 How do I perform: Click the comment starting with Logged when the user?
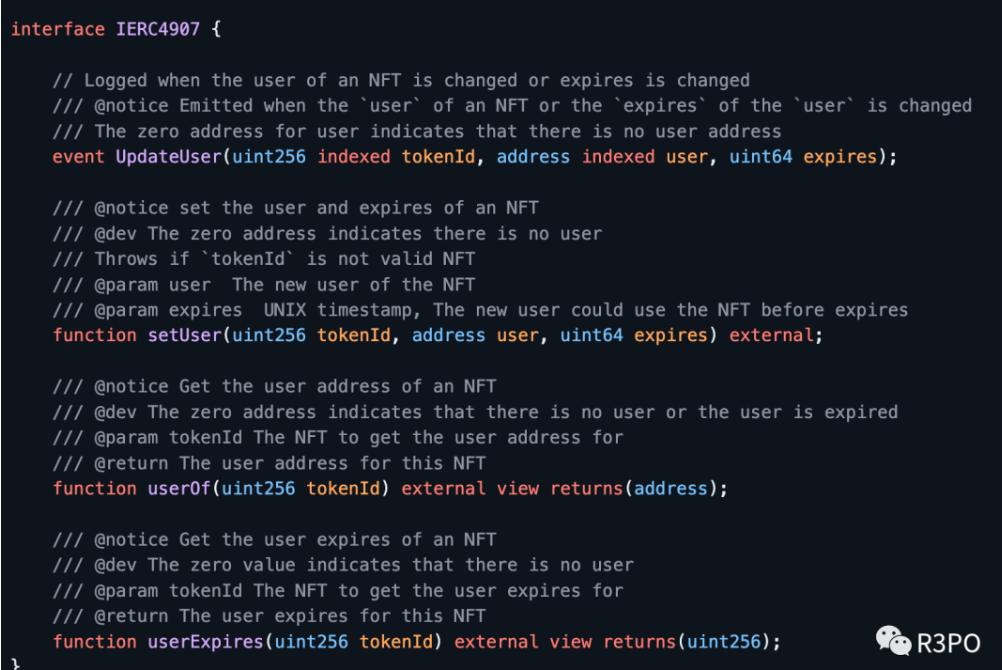tap(401, 81)
